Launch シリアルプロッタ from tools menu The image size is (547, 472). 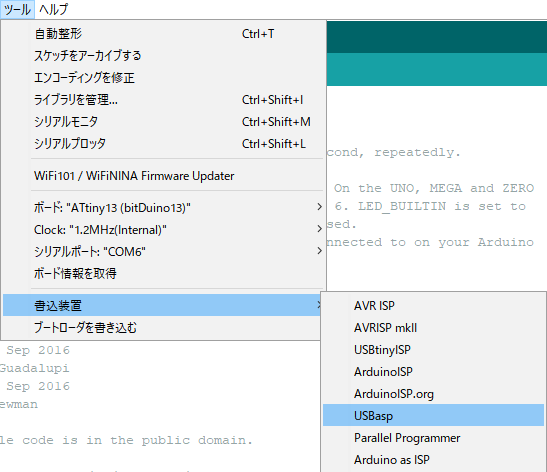coord(164,144)
